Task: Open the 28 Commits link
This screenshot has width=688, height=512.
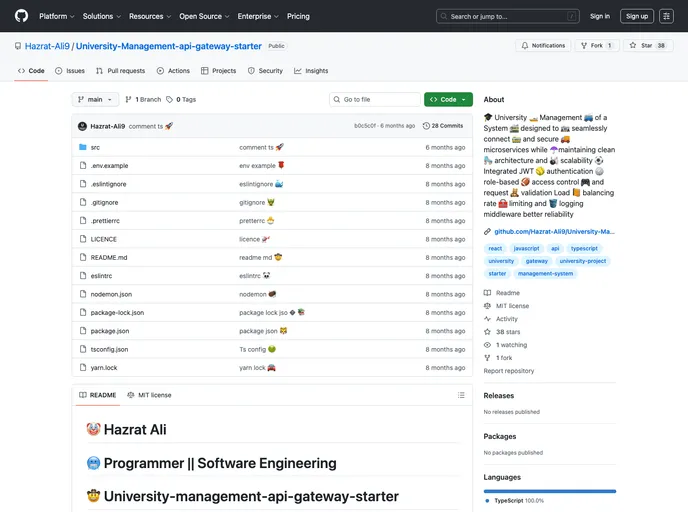Action: pyautogui.click(x=443, y=126)
